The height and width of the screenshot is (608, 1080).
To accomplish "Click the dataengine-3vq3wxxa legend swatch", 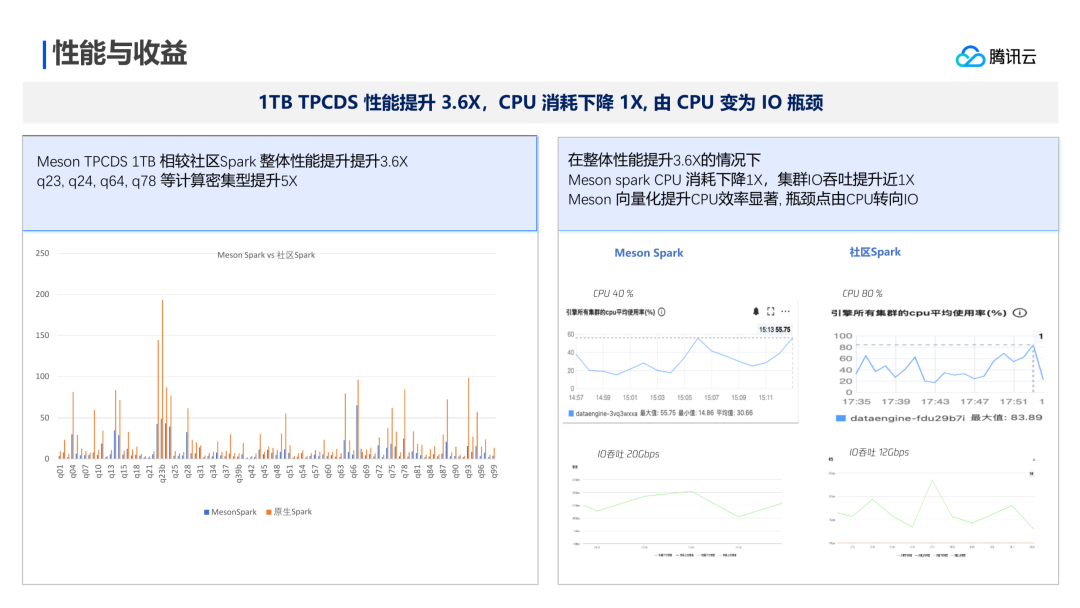I will coord(571,413).
